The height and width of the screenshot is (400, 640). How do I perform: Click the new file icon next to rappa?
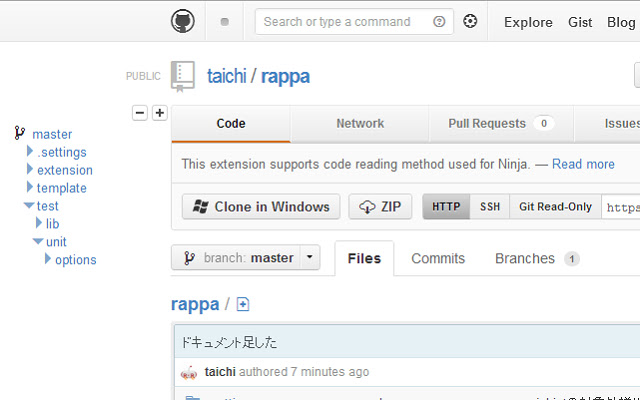pos(243,304)
